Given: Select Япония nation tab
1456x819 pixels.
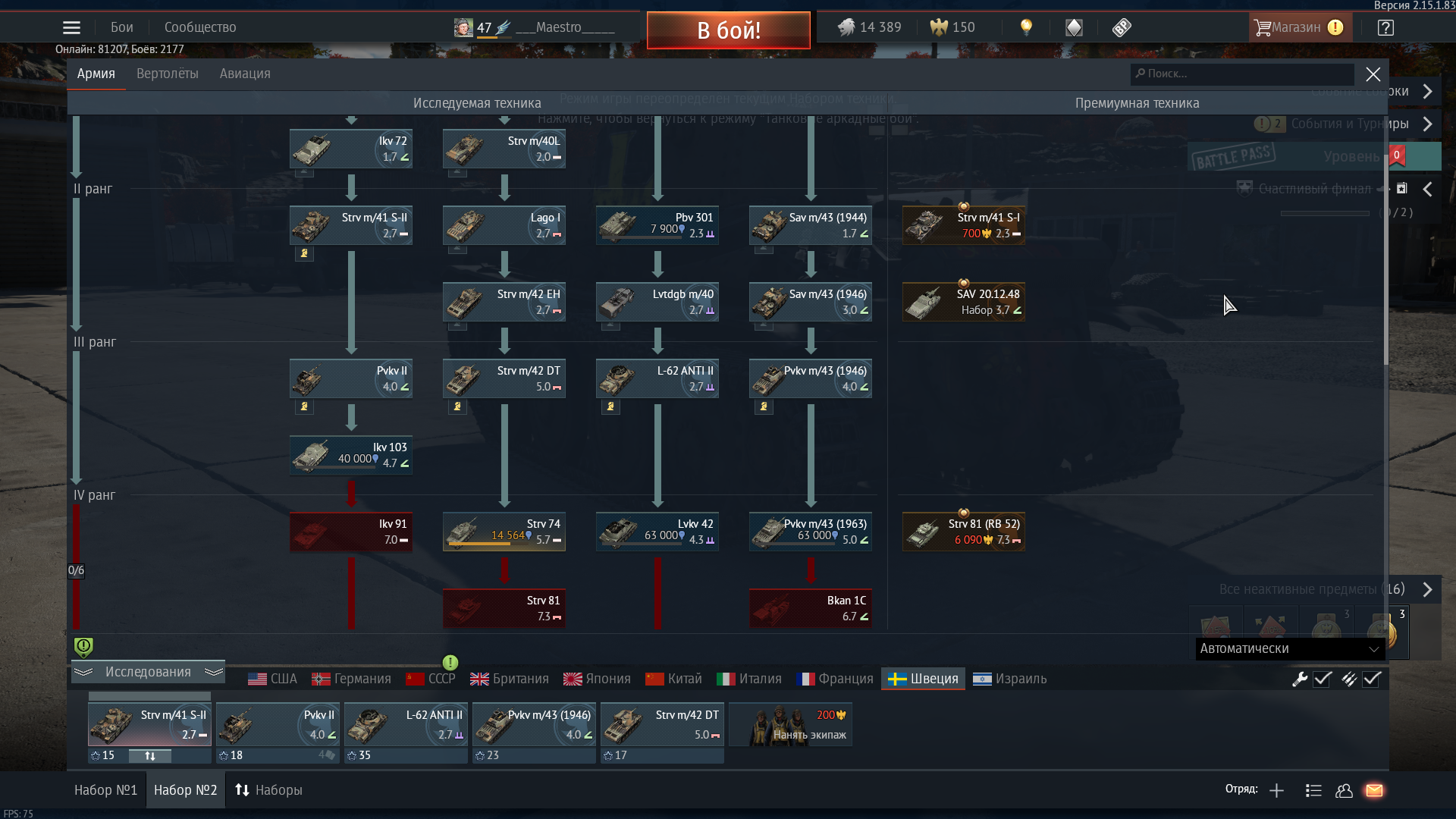Looking at the screenshot, I should click(598, 679).
